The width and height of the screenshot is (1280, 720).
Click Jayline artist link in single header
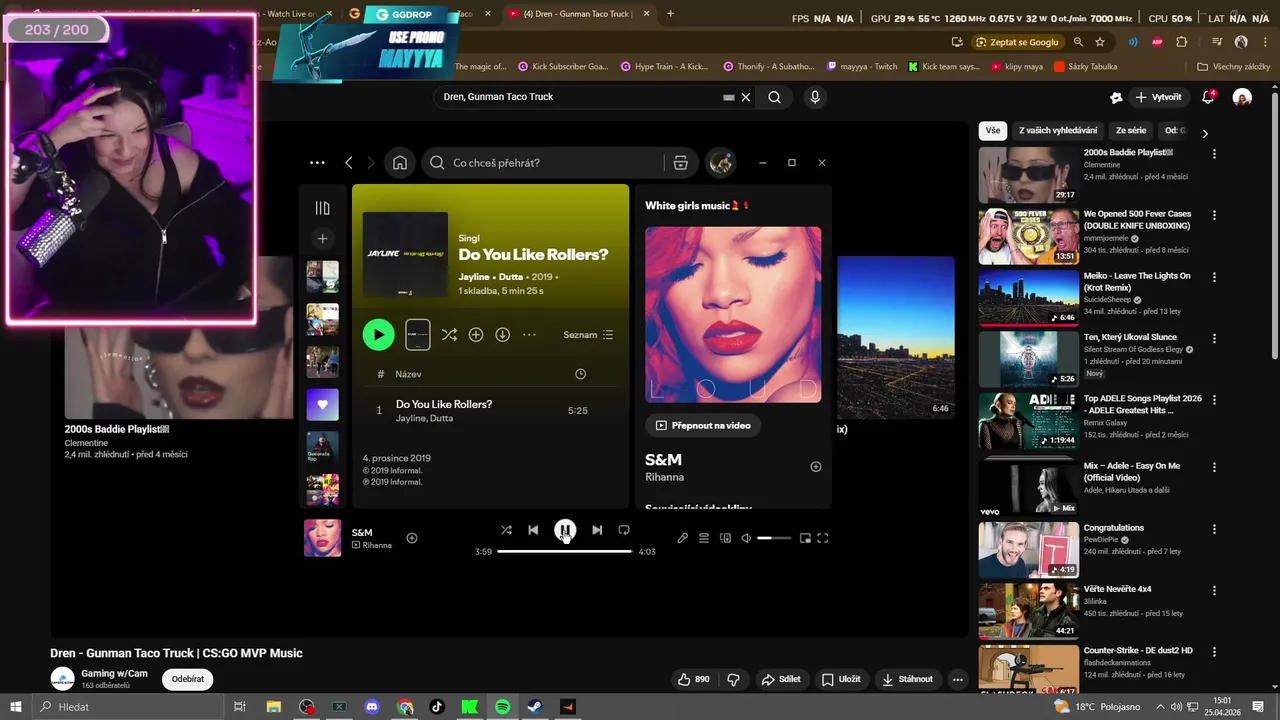point(474,277)
